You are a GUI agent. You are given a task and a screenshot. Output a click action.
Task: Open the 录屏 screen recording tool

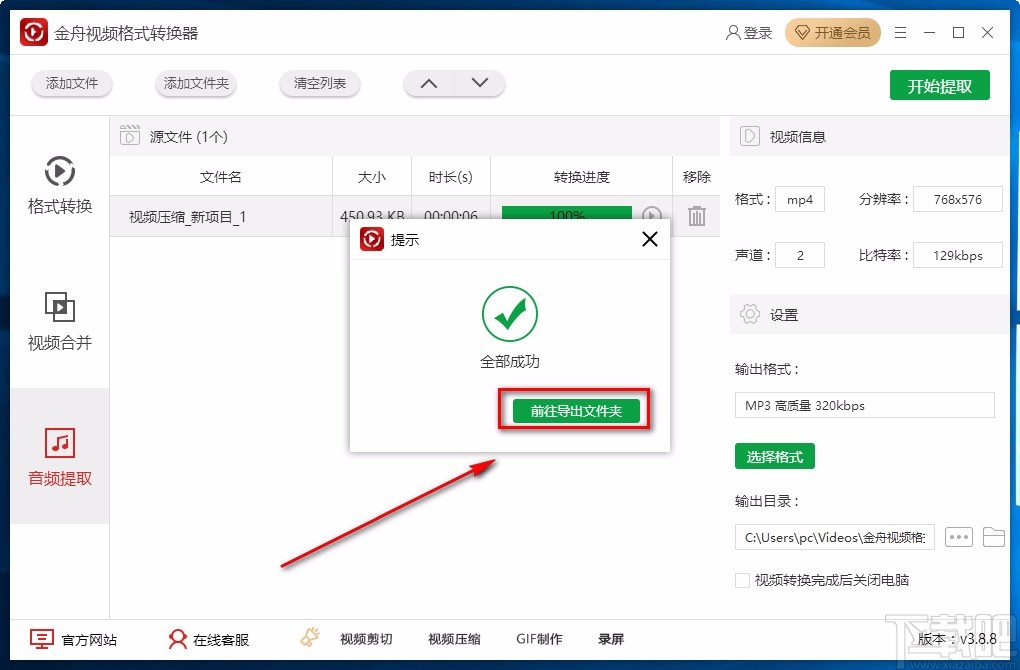(x=611, y=638)
